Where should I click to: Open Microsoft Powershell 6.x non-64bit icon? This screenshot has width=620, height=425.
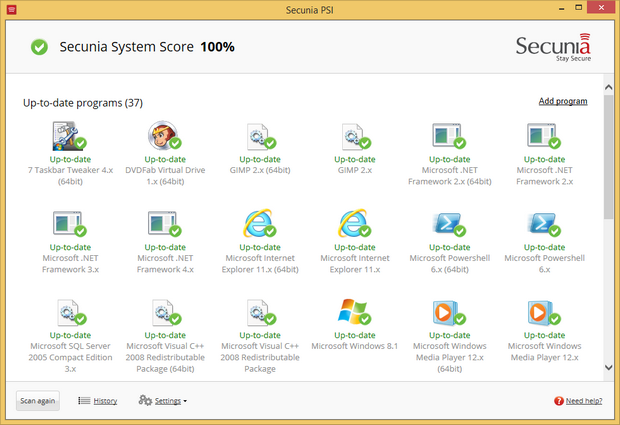(x=544, y=224)
